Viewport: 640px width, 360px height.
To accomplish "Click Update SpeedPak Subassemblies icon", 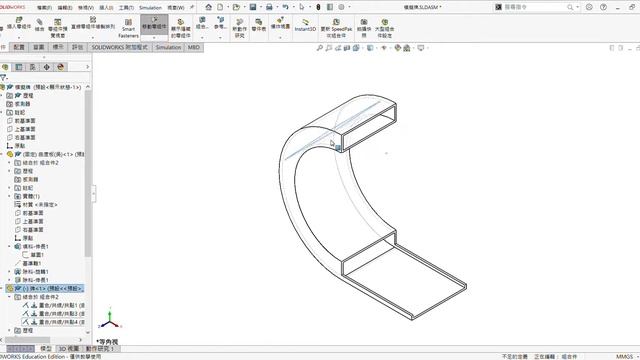I will pyautogui.click(x=336, y=22).
